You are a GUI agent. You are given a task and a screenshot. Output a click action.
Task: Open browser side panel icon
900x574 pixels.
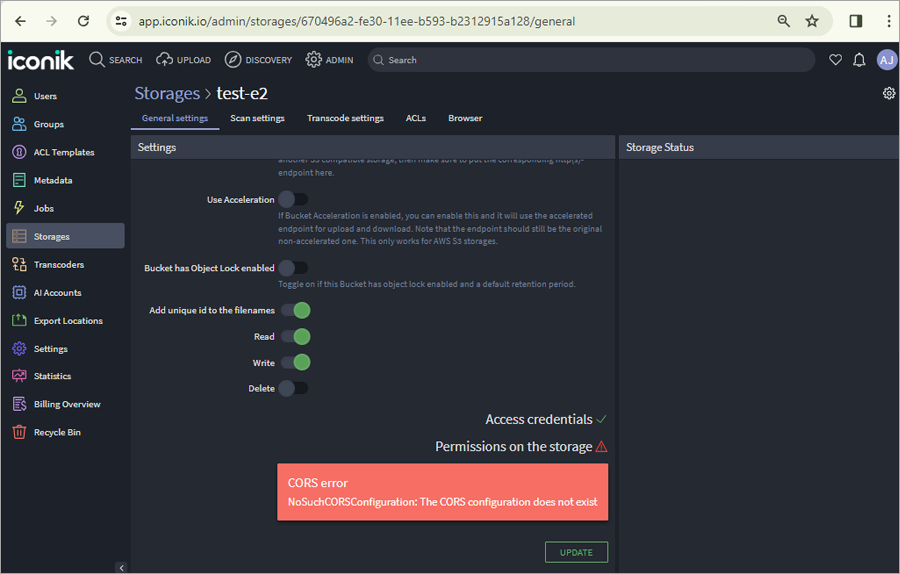(856, 21)
